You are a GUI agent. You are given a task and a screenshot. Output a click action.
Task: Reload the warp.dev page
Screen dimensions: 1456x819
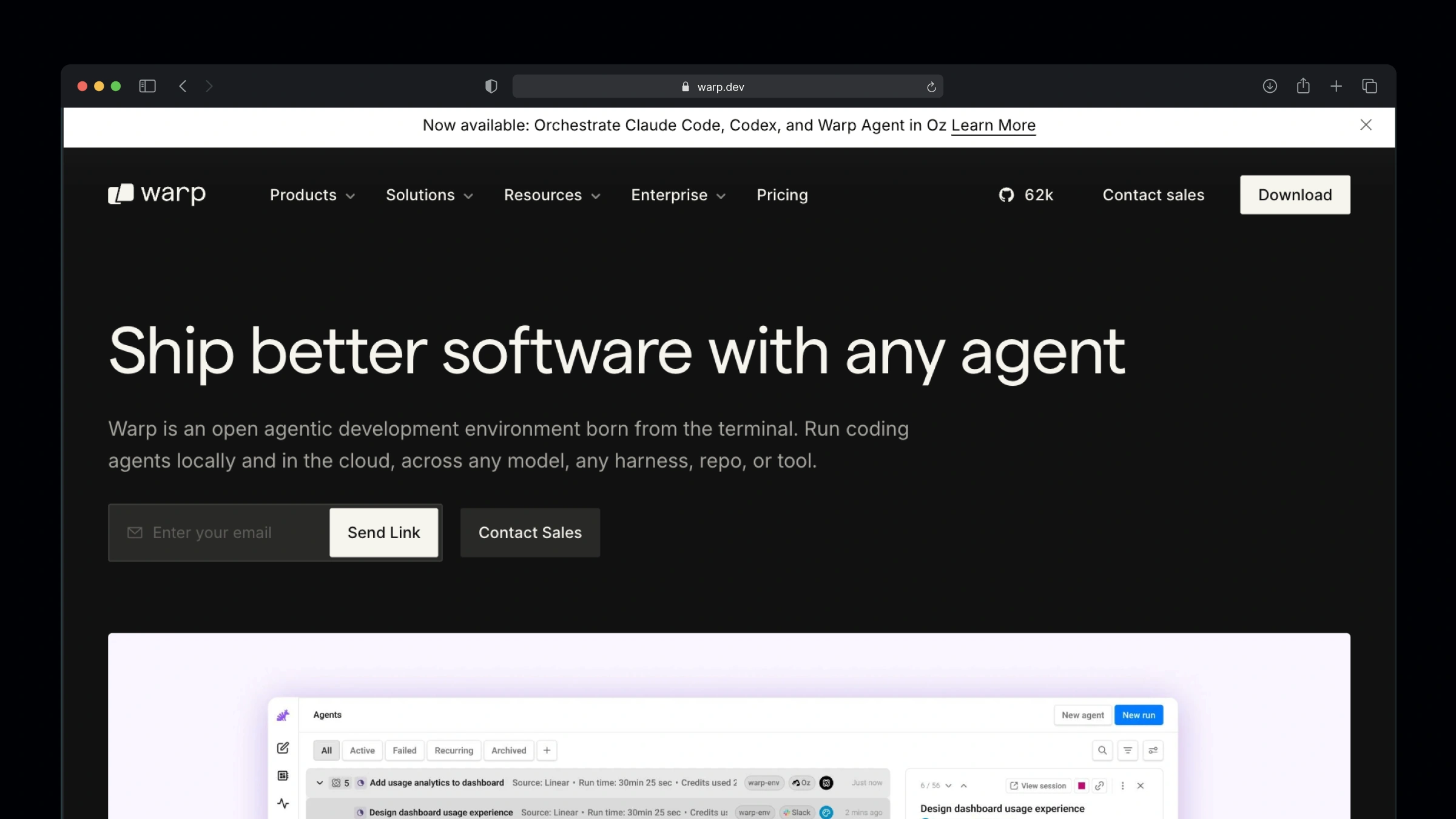tap(931, 87)
